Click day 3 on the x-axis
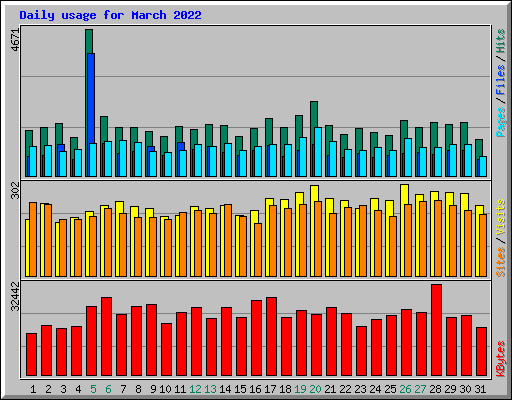This screenshot has height=400, width=512. [63, 389]
